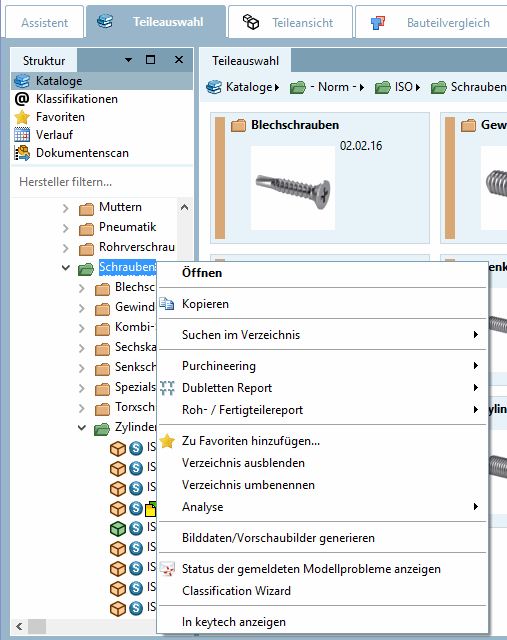Click the yellow note icon in tree
Image resolution: width=507 pixels, height=640 pixels.
point(151,508)
